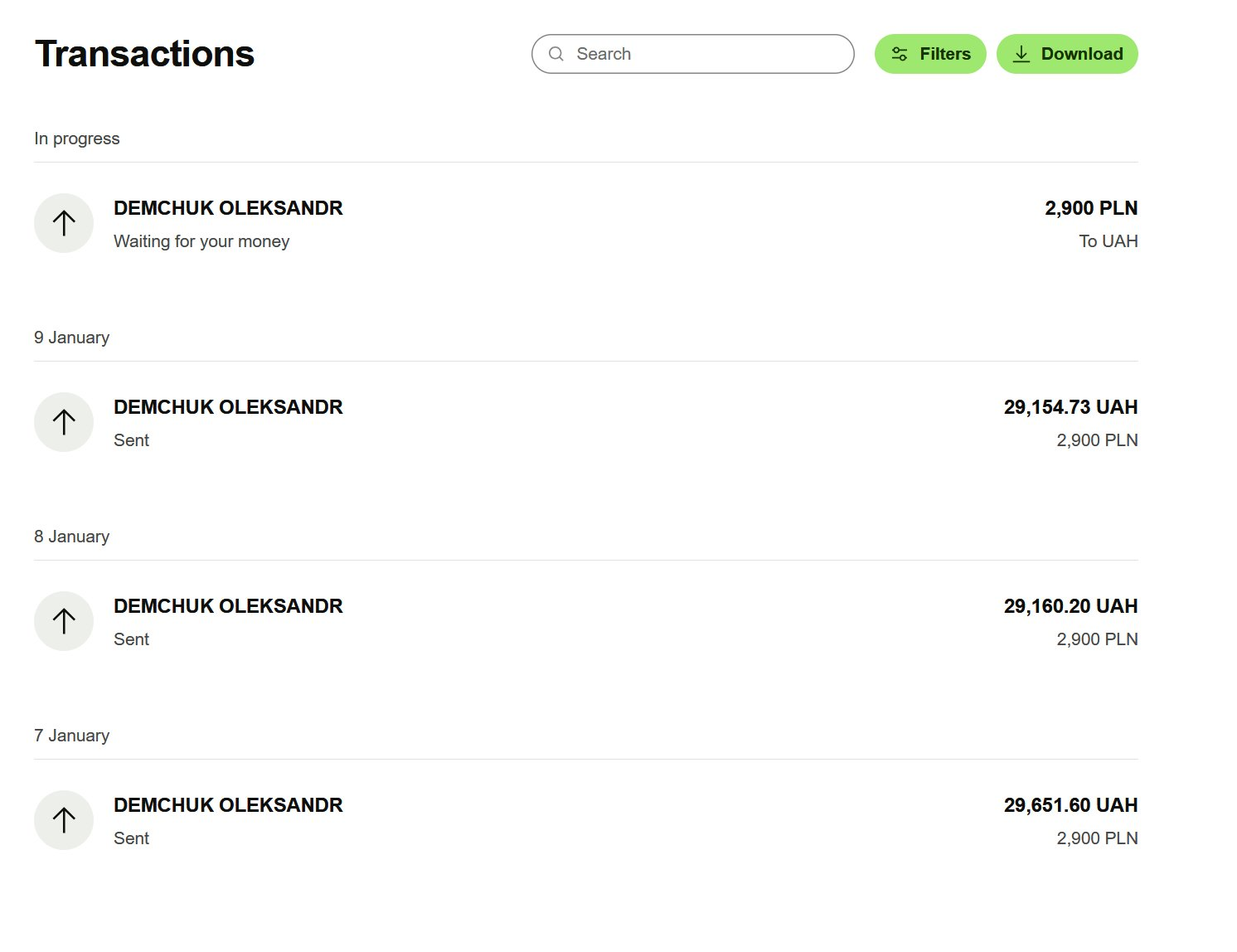Click the sent arrow icon for 9 January

(64, 422)
